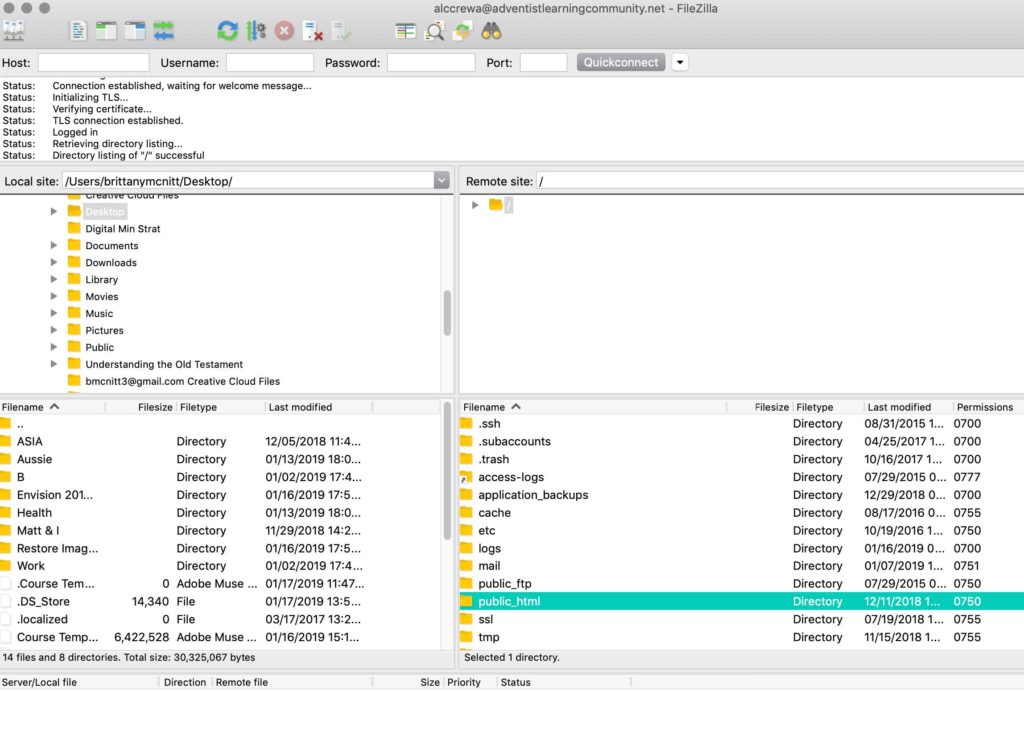Go up to parent local directory '..'
This screenshot has height=733, width=1024.
[20, 424]
